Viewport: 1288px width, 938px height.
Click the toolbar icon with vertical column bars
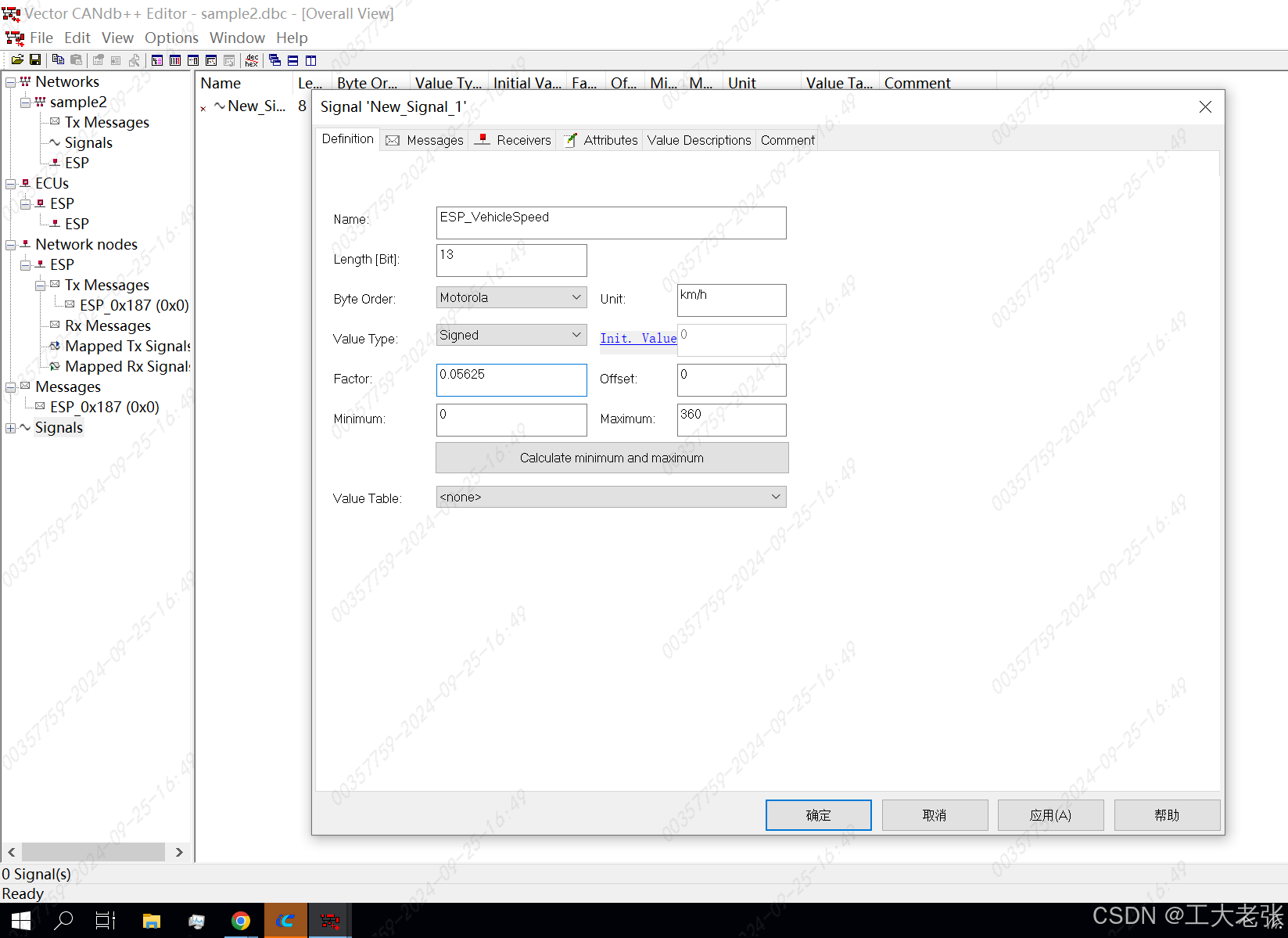point(175,60)
